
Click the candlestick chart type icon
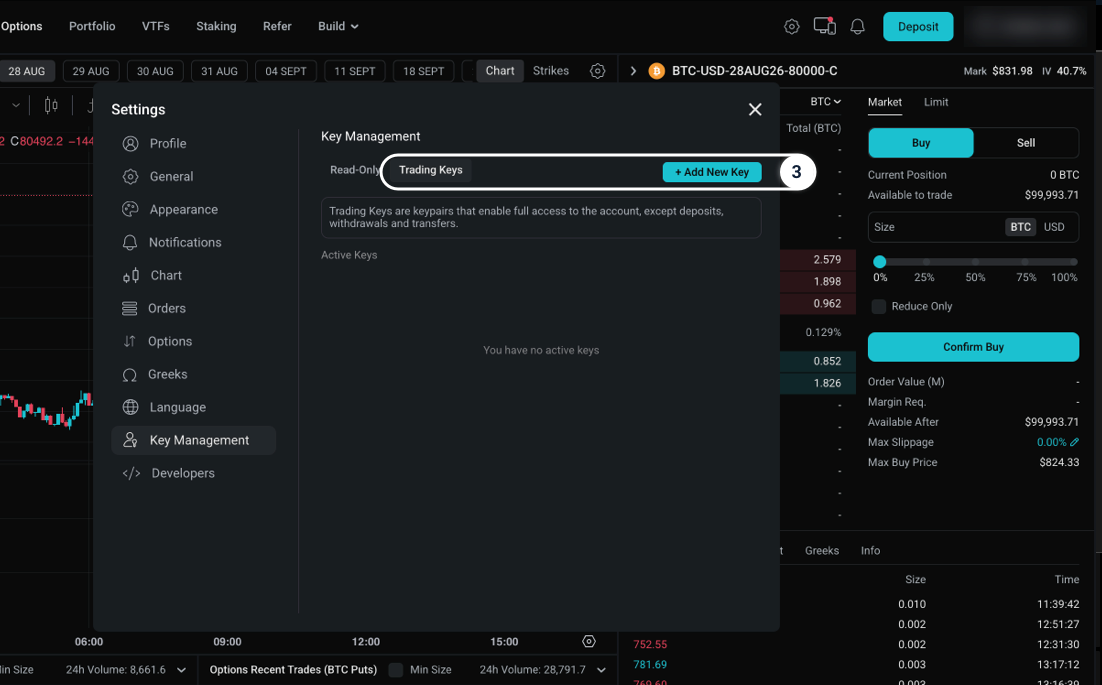tap(51, 105)
